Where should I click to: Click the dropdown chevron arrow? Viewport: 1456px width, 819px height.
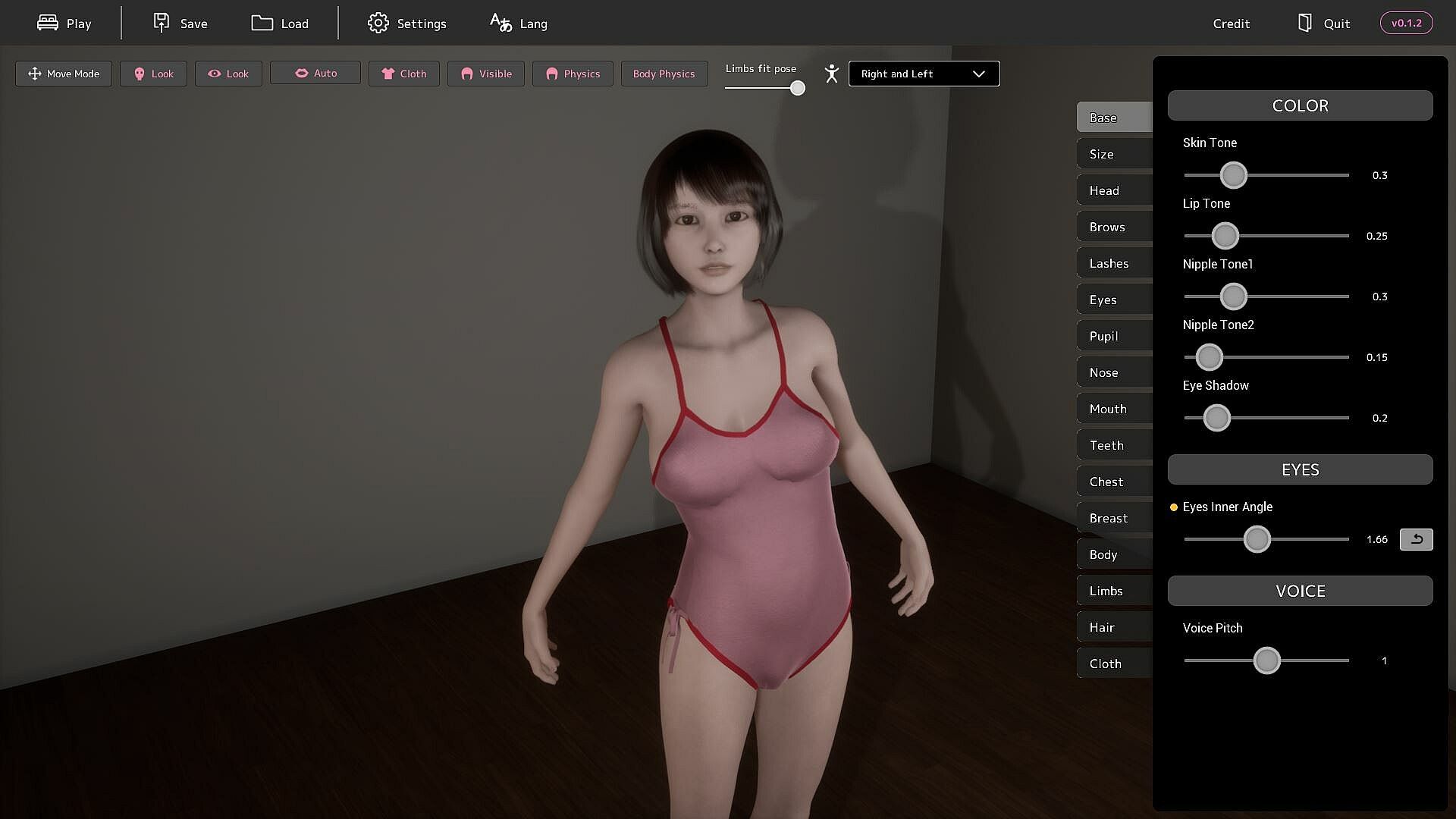(979, 74)
